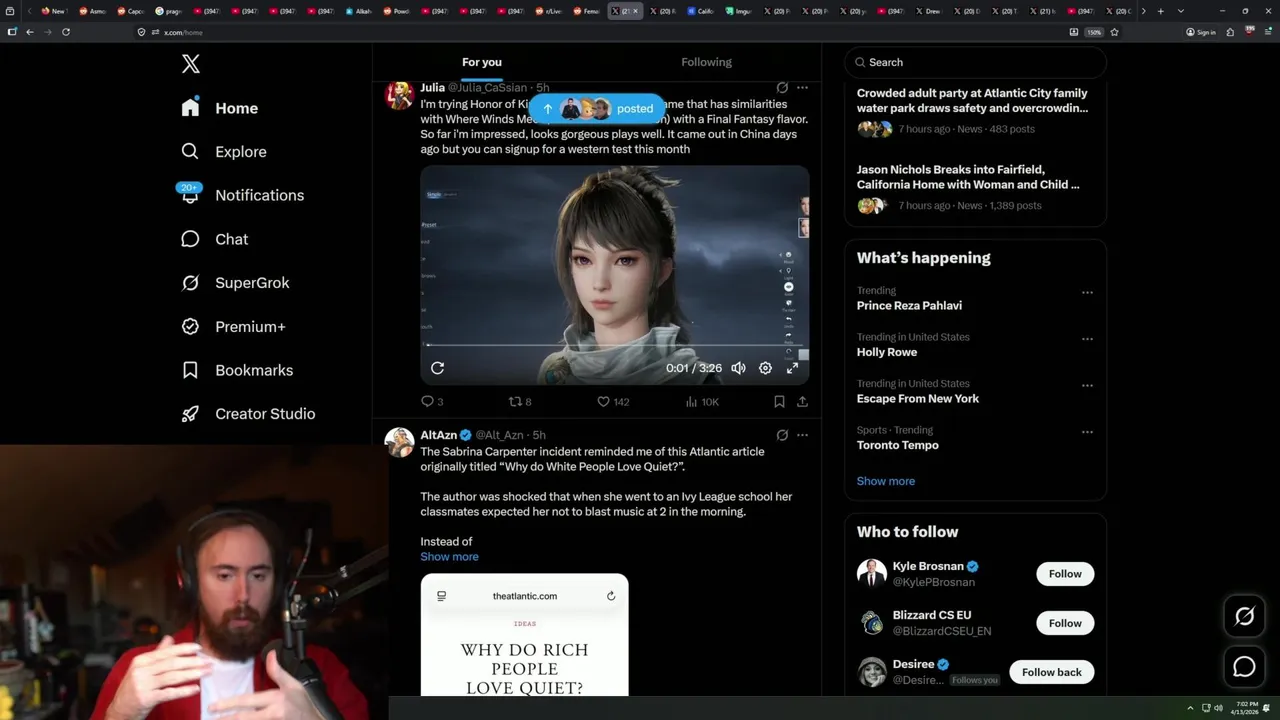1280x720 pixels.
Task: Open theatlantic.com article preview image
Action: (x=524, y=635)
